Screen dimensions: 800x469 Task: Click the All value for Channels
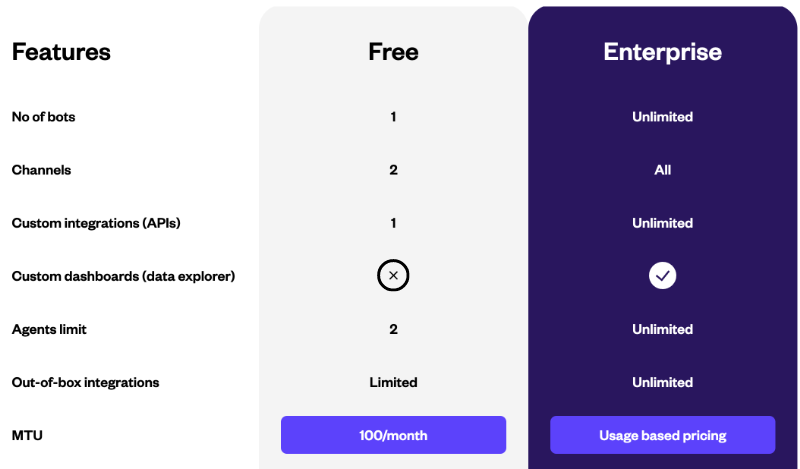(x=662, y=170)
